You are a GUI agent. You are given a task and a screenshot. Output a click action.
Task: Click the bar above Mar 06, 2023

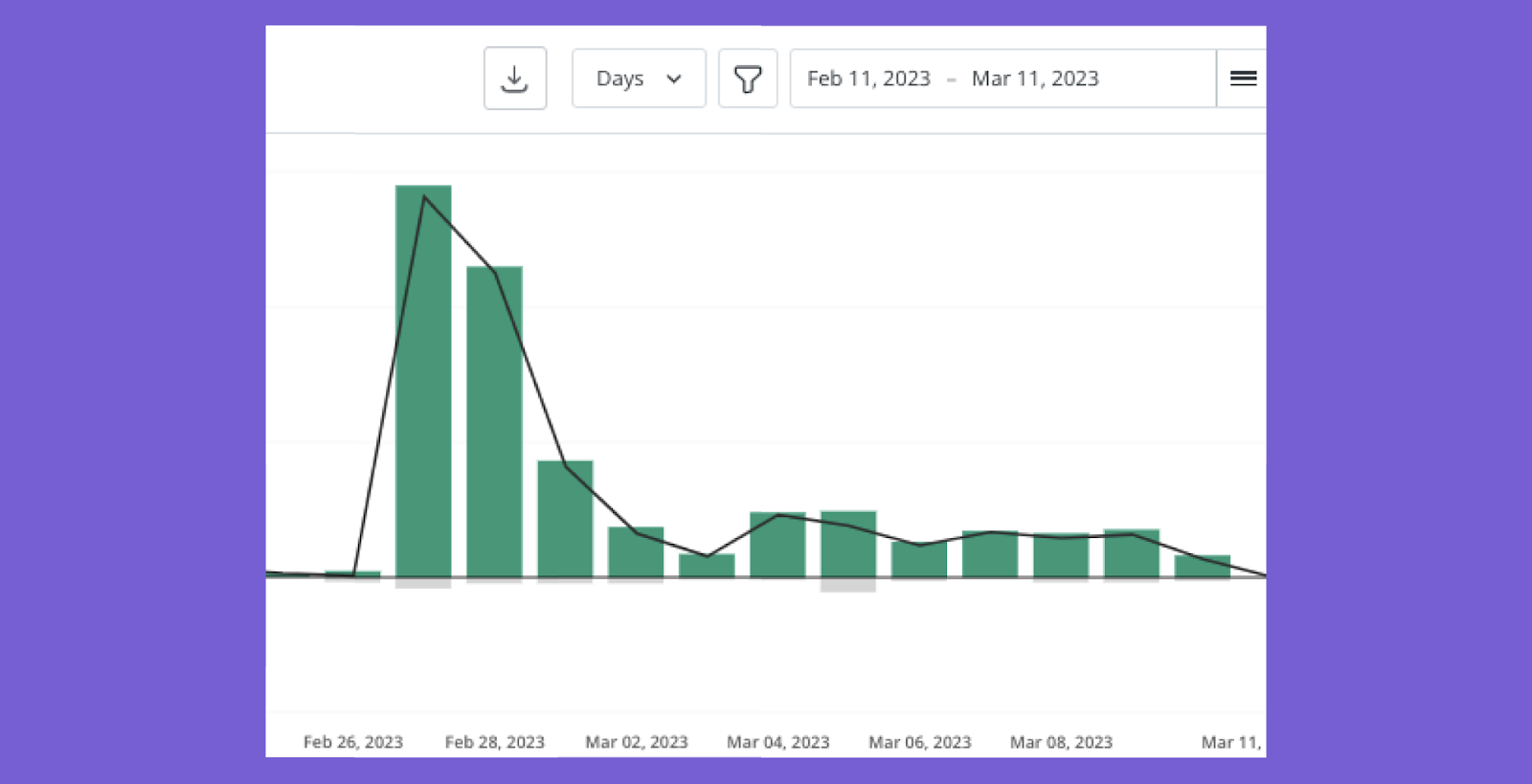coord(919,560)
